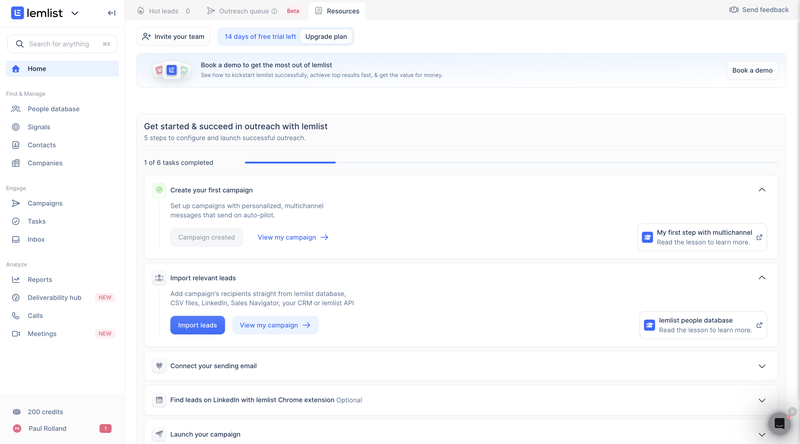Click the Inbox tray icon

pyautogui.click(x=16, y=239)
